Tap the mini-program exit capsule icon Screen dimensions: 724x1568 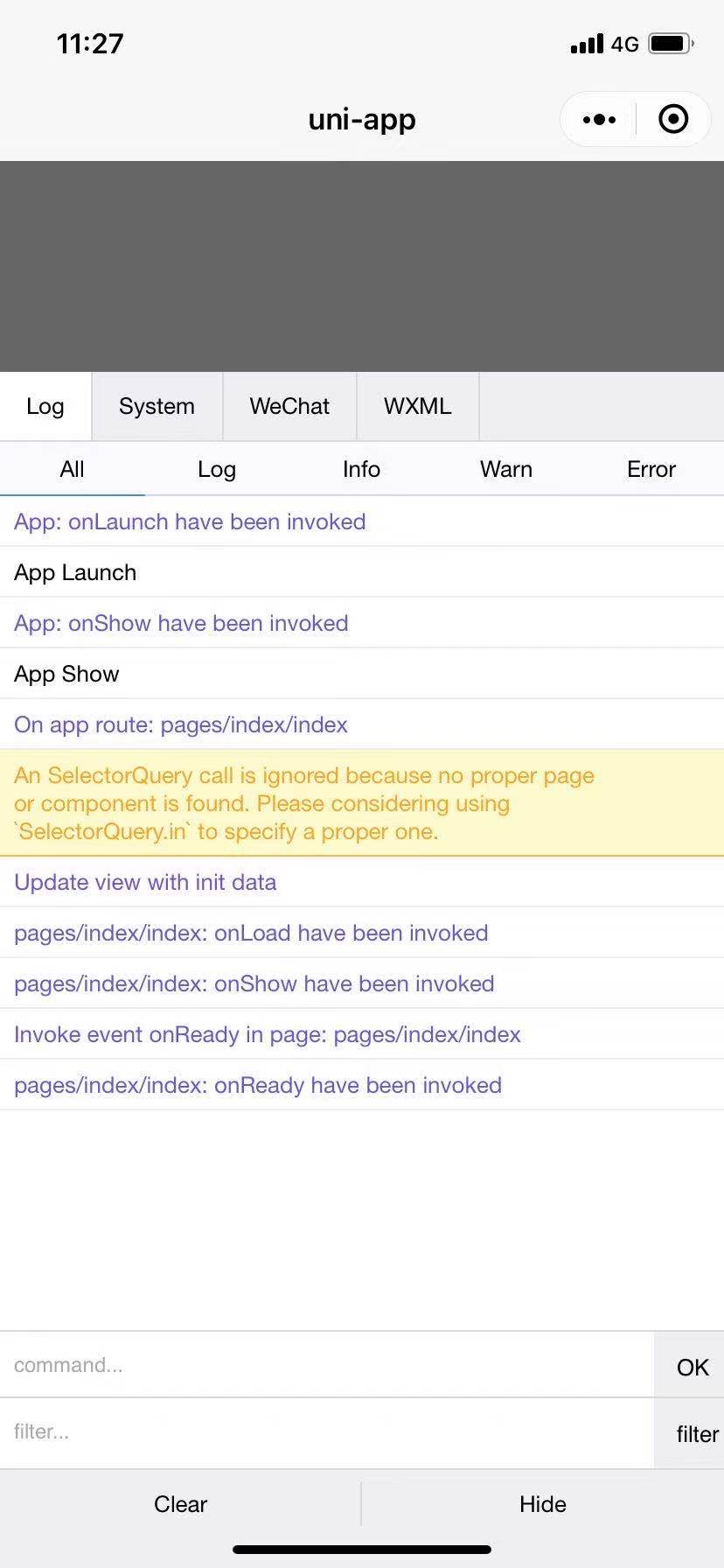673,119
